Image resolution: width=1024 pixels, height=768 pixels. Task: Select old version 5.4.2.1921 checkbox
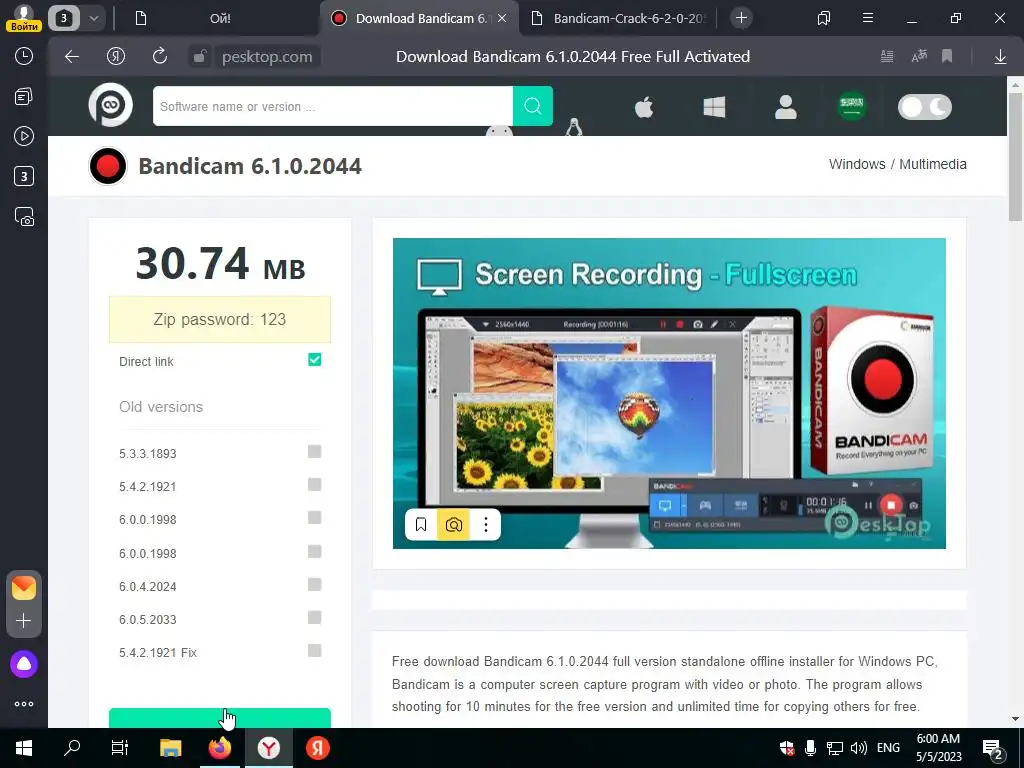click(315, 485)
